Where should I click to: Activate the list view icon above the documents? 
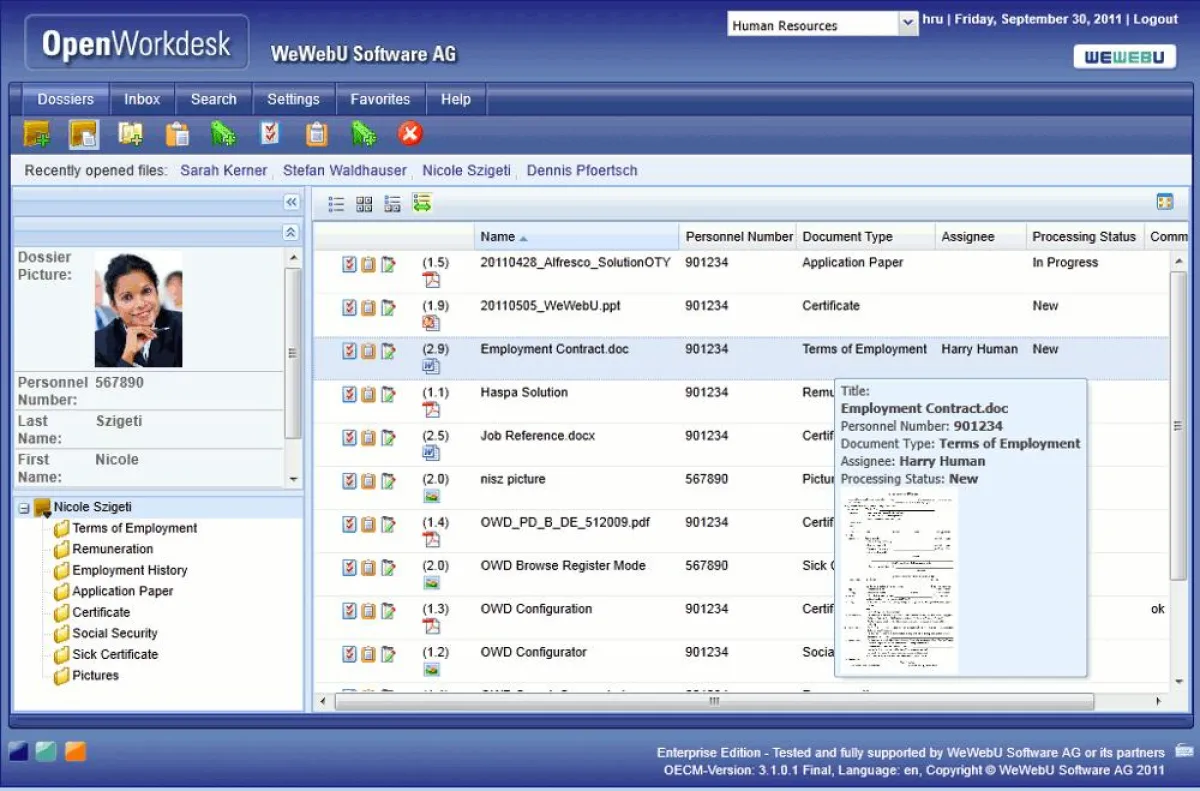(x=336, y=203)
